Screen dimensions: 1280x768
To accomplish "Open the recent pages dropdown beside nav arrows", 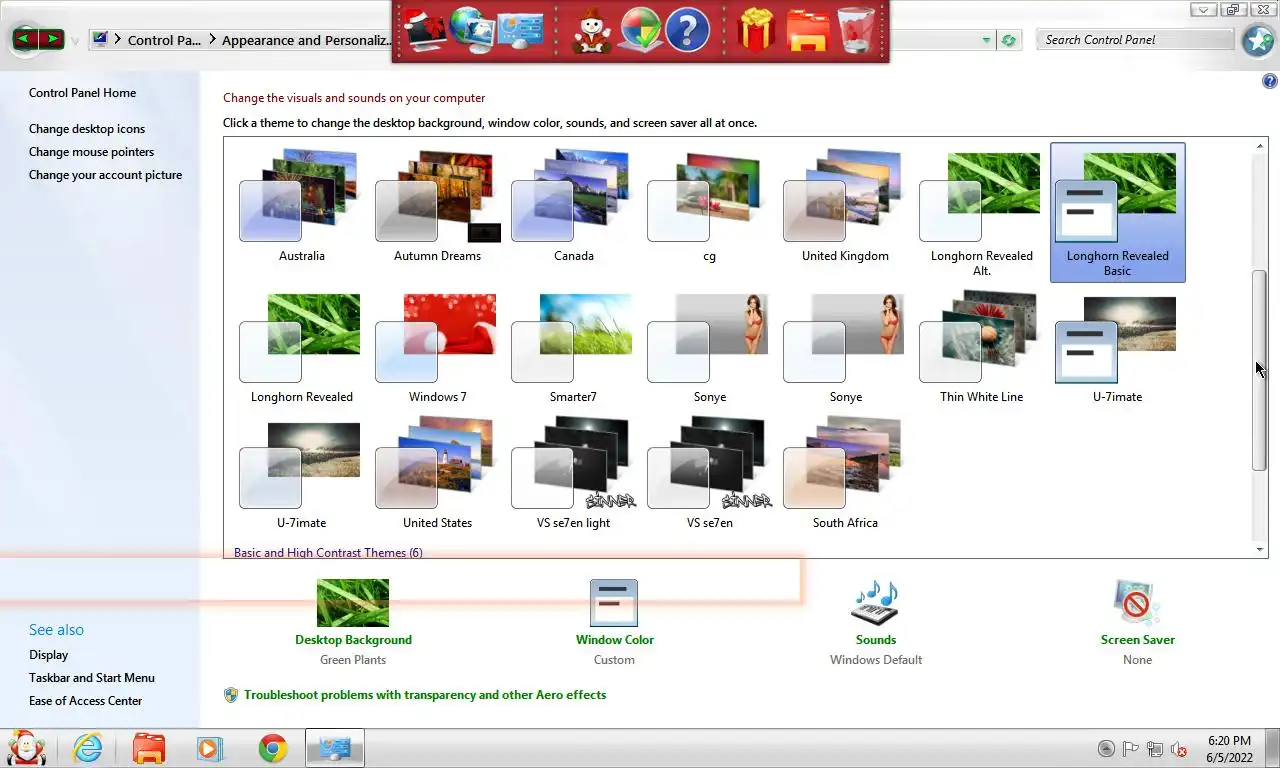I will (75, 42).
